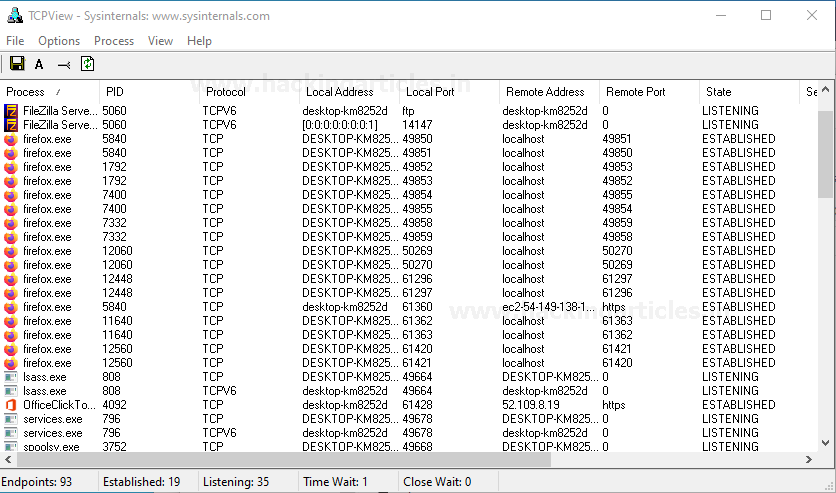Image resolution: width=836 pixels, height=493 pixels.
Task: Click firefox icon on local port 61420 row
Action: tap(11, 349)
